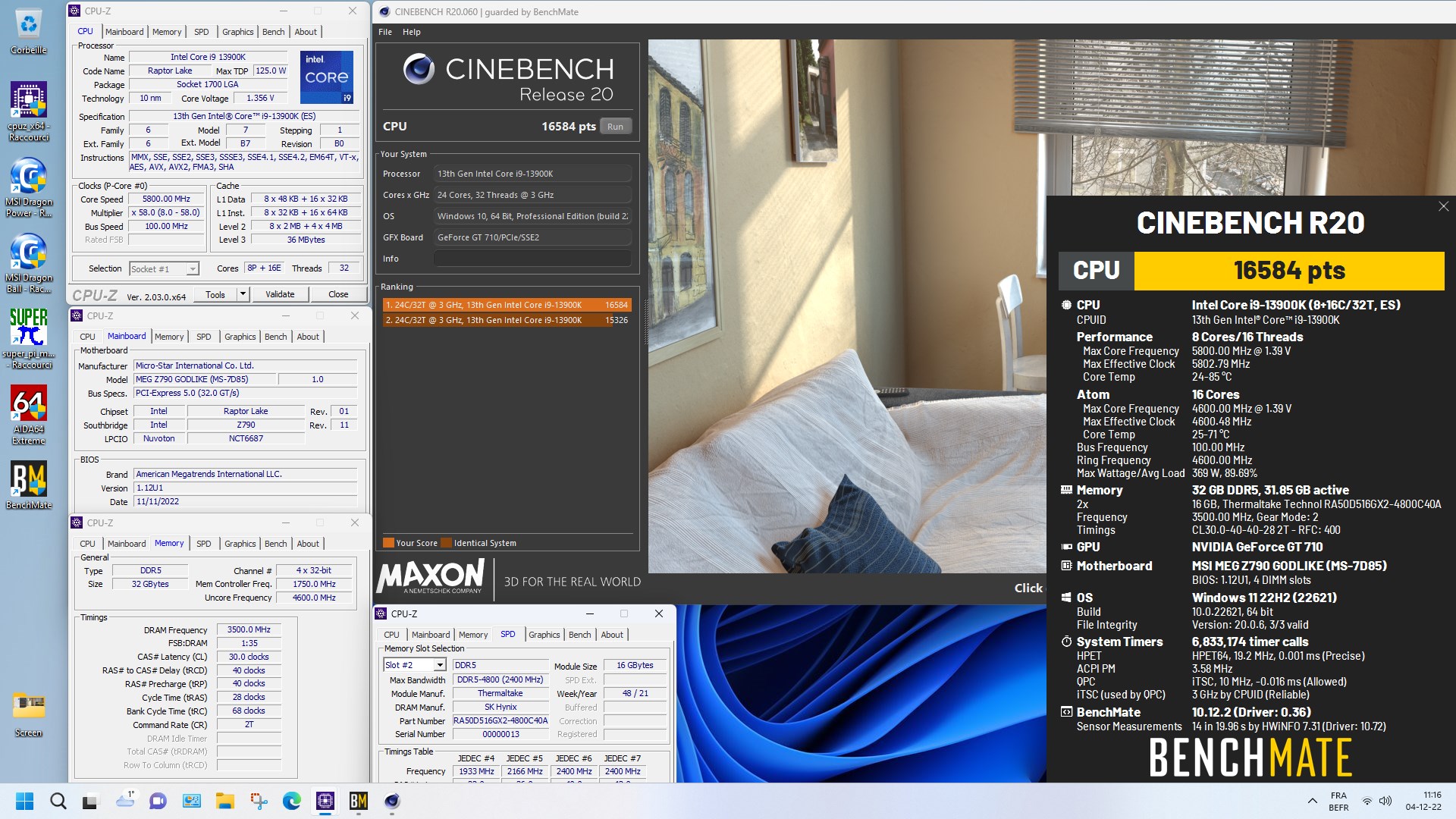Close the BenchMate result overlay with the X
The image size is (1456, 819).
click(1443, 206)
